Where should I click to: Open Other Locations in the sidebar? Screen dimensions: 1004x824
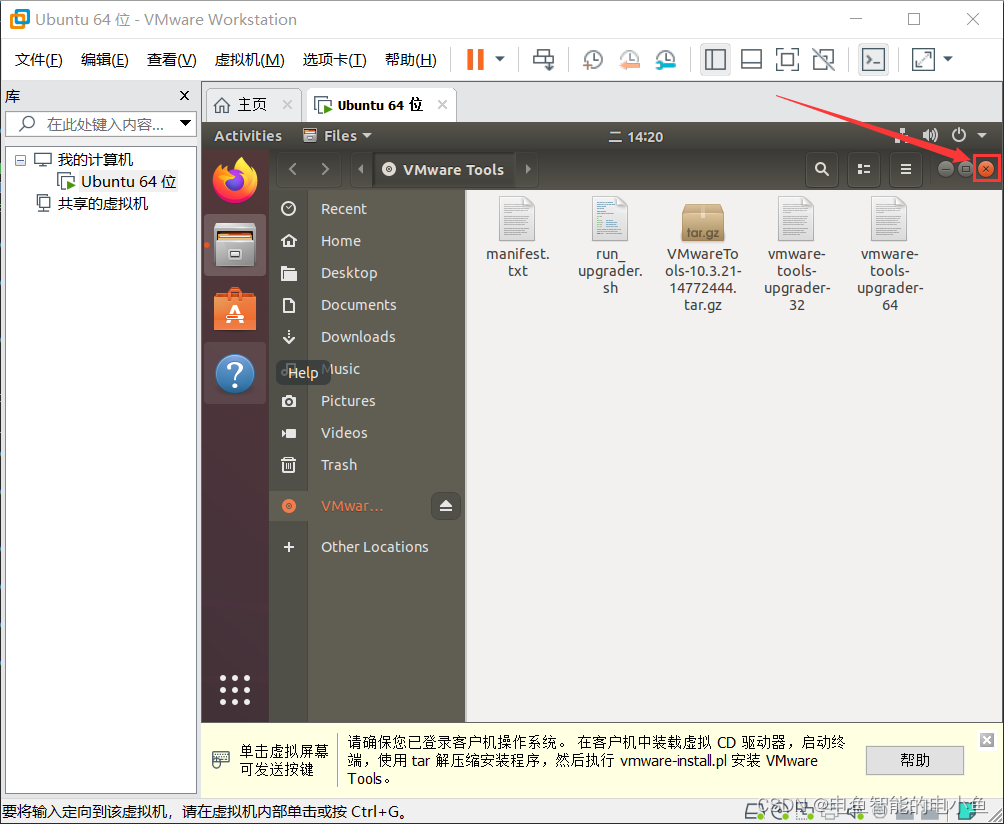(x=366, y=547)
